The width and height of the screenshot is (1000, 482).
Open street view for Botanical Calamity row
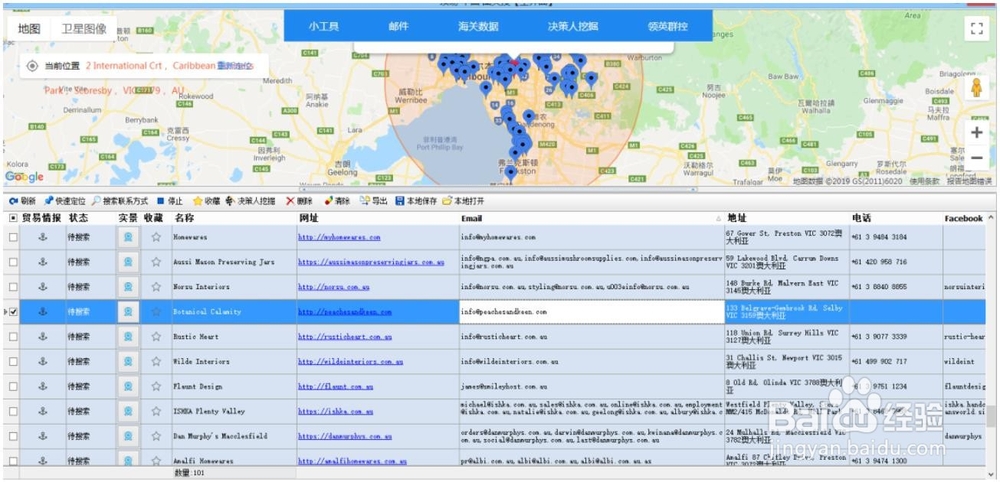(128, 312)
